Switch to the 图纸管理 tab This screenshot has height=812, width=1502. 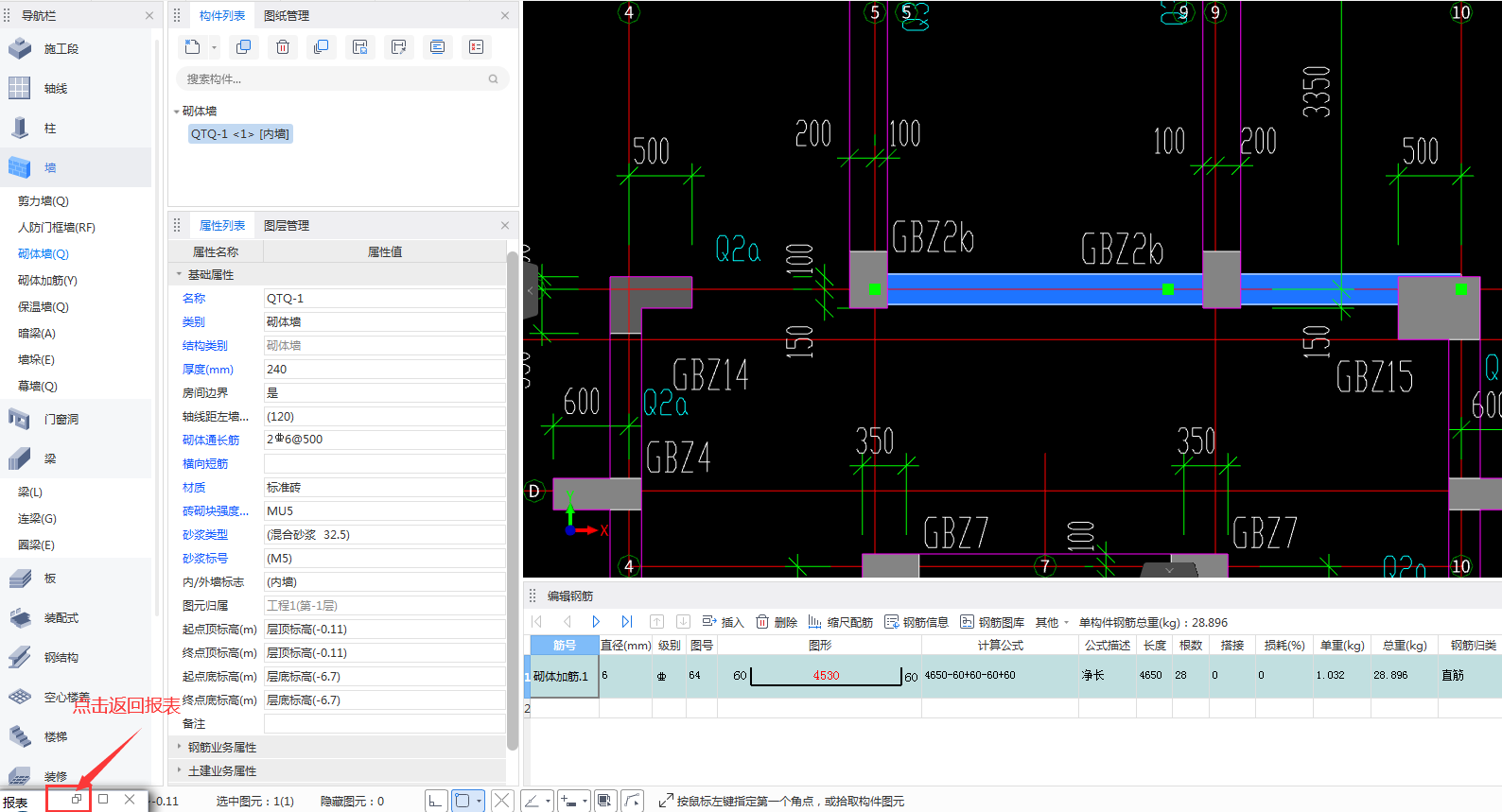click(x=287, y=15)
